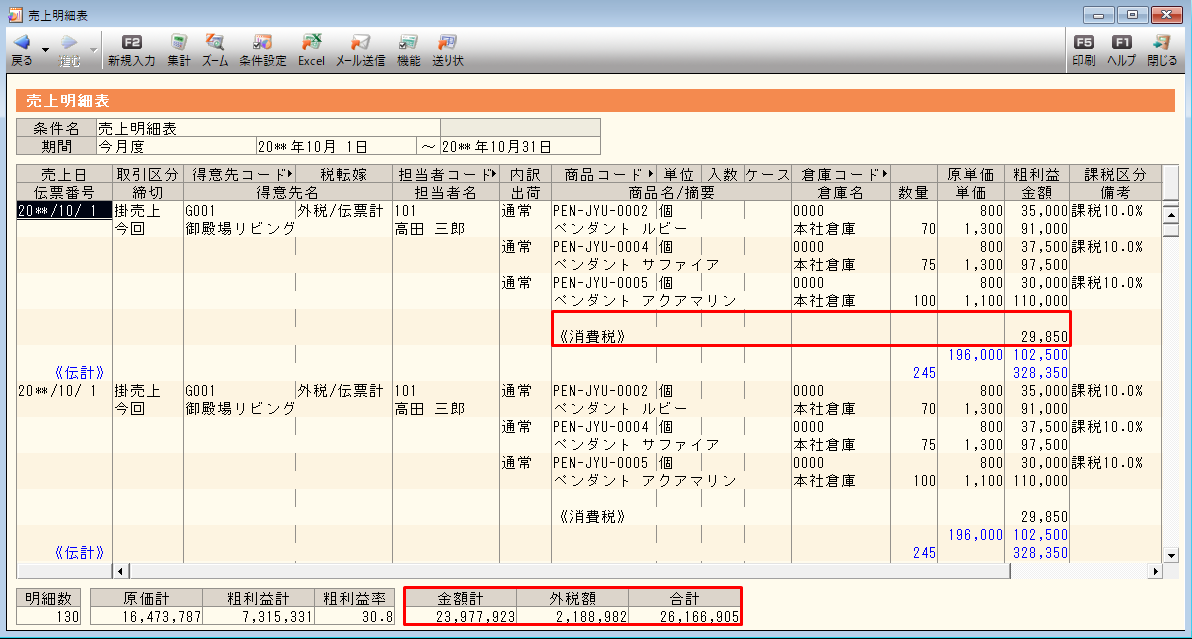1192x639 pixels.
Task: Click the メール送信 (send mail) icon
Action: [362, 48]
